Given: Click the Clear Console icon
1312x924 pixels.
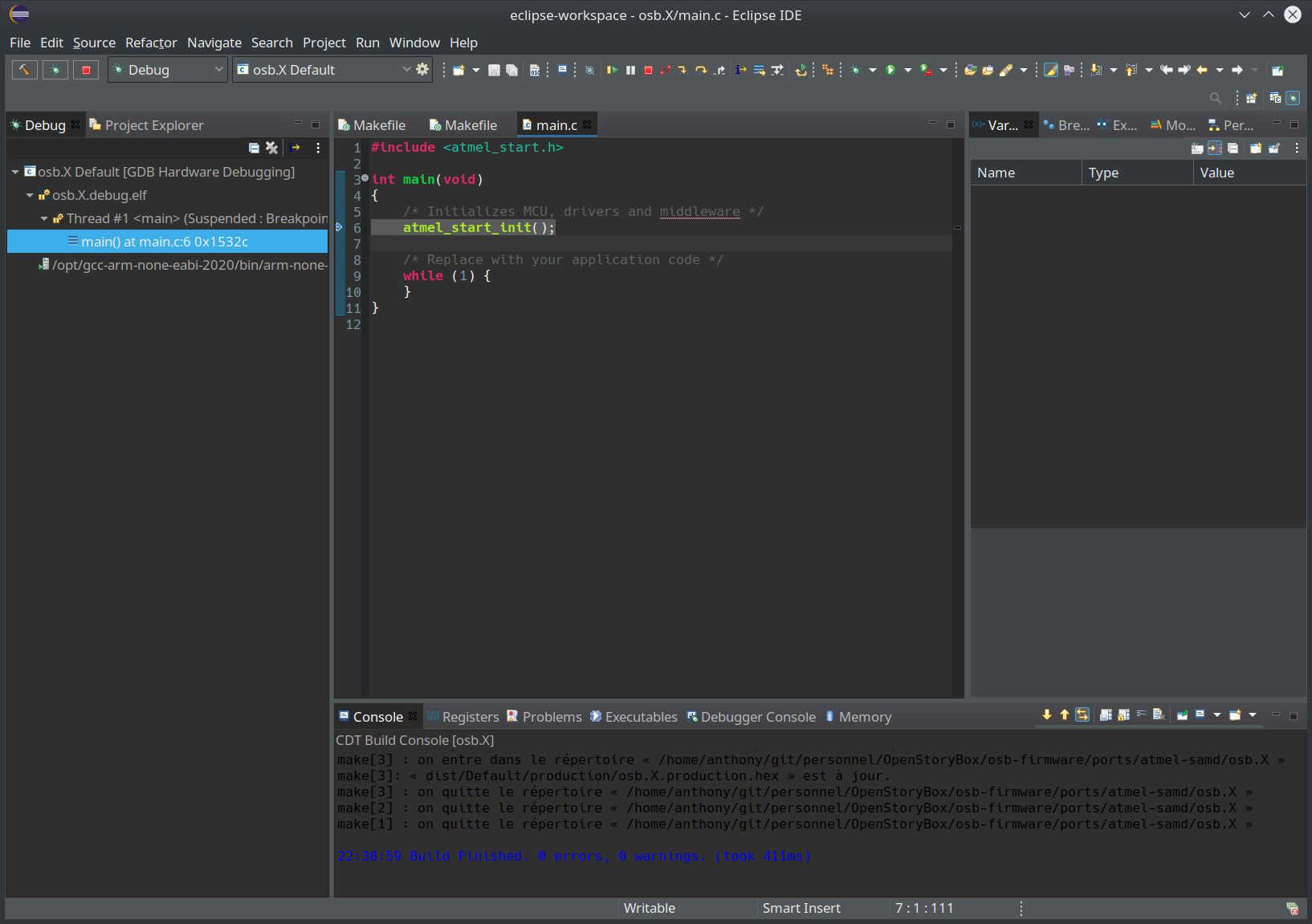Looking at the screenshot, I should (x=1158, y=714).
